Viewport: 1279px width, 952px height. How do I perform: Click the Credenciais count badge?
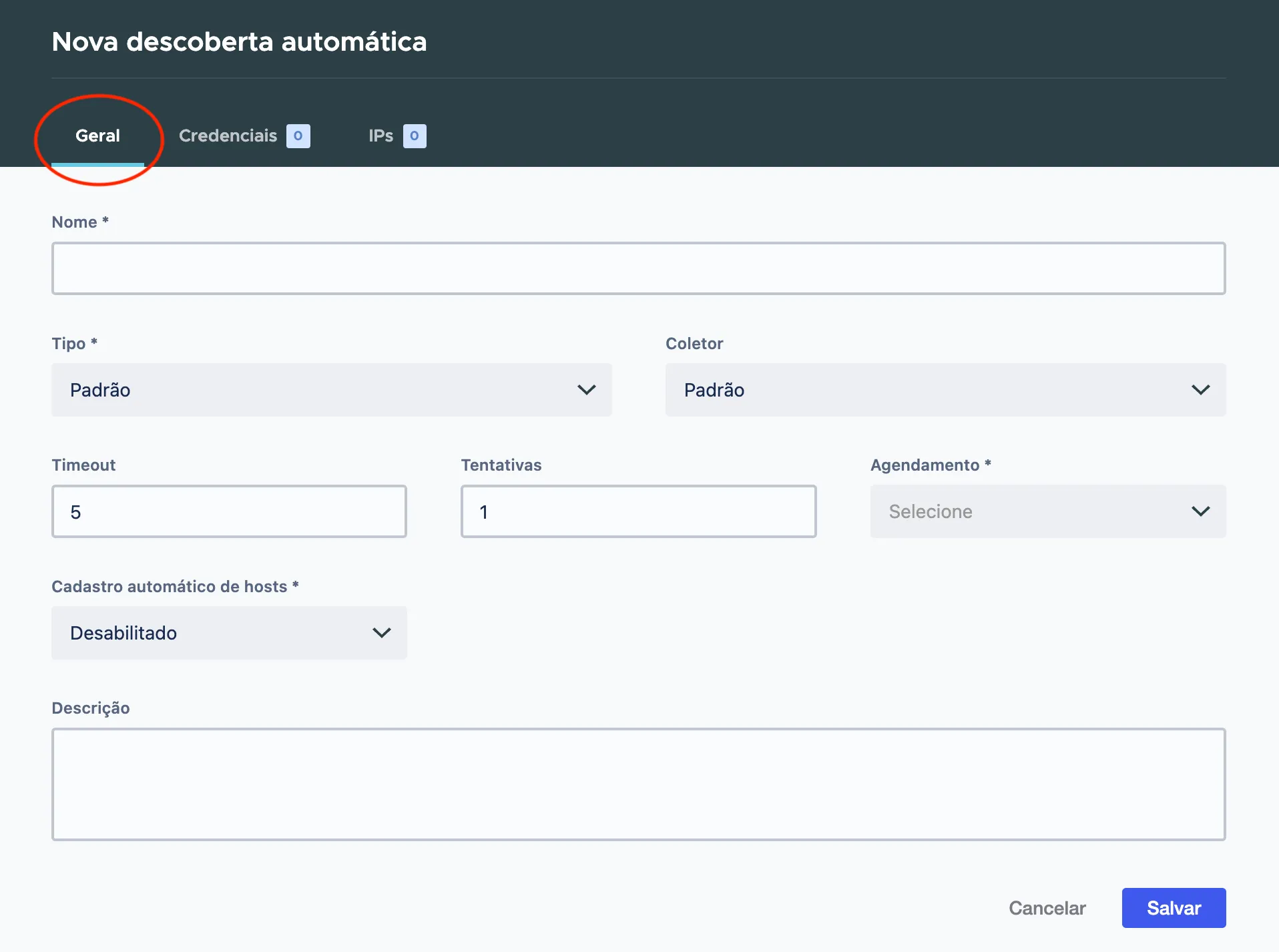coord(298,136)
